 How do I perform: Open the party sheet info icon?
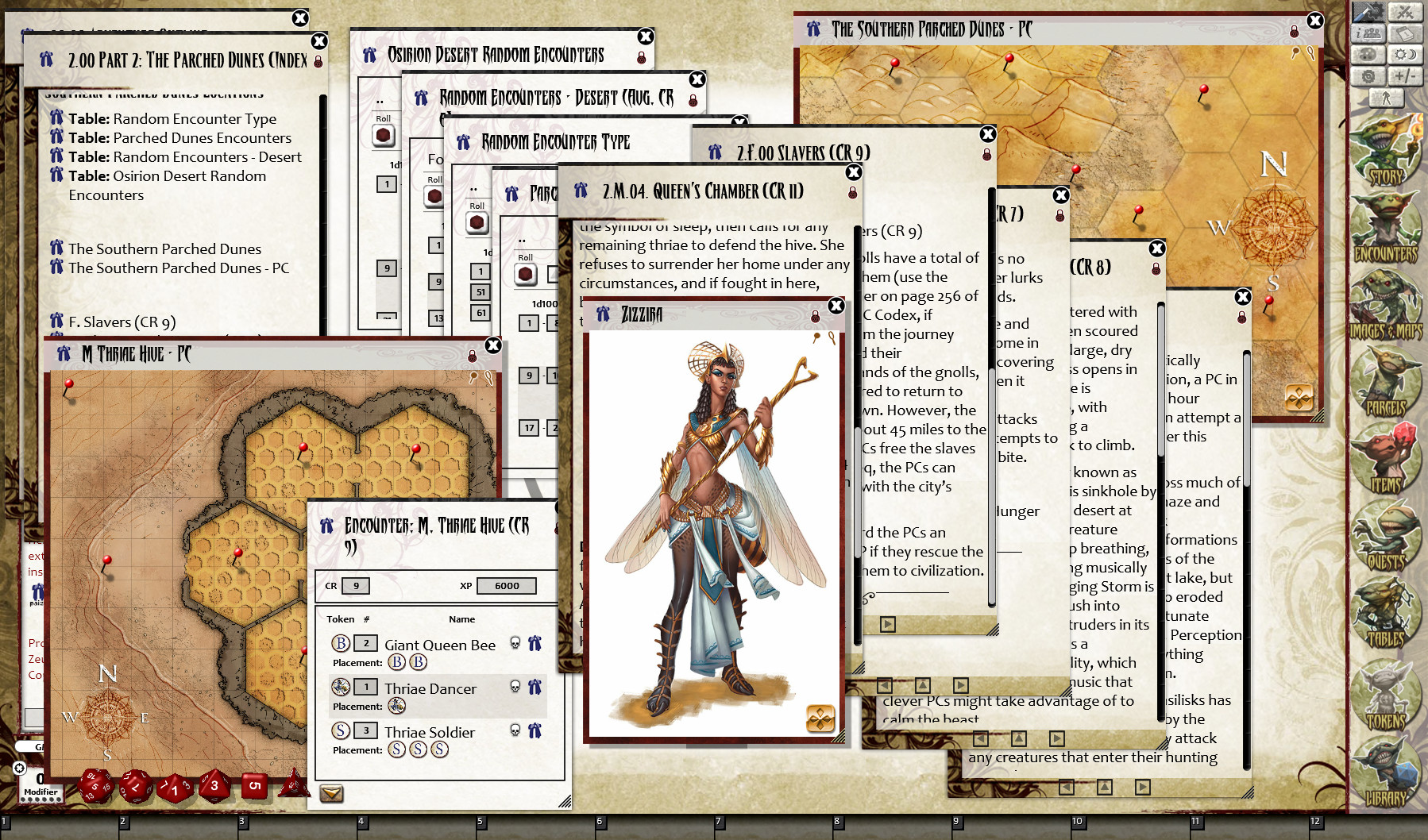pos(1370,33)
